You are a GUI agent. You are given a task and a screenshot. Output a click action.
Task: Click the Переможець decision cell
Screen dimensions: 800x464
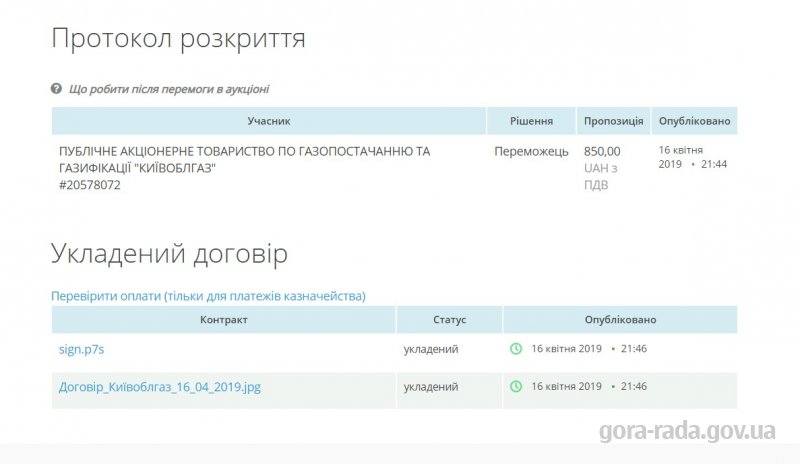531,152
